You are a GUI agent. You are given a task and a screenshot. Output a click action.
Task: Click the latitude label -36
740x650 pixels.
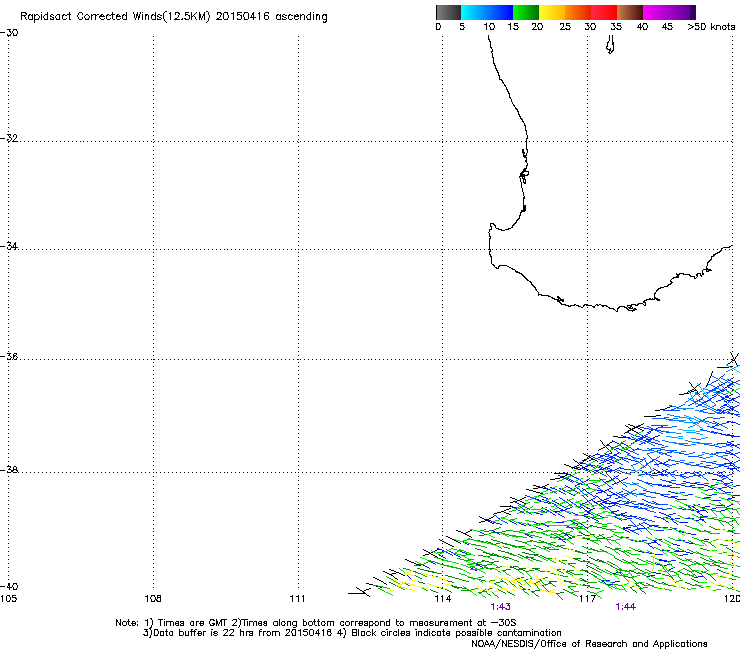click(x=9, y=356)
